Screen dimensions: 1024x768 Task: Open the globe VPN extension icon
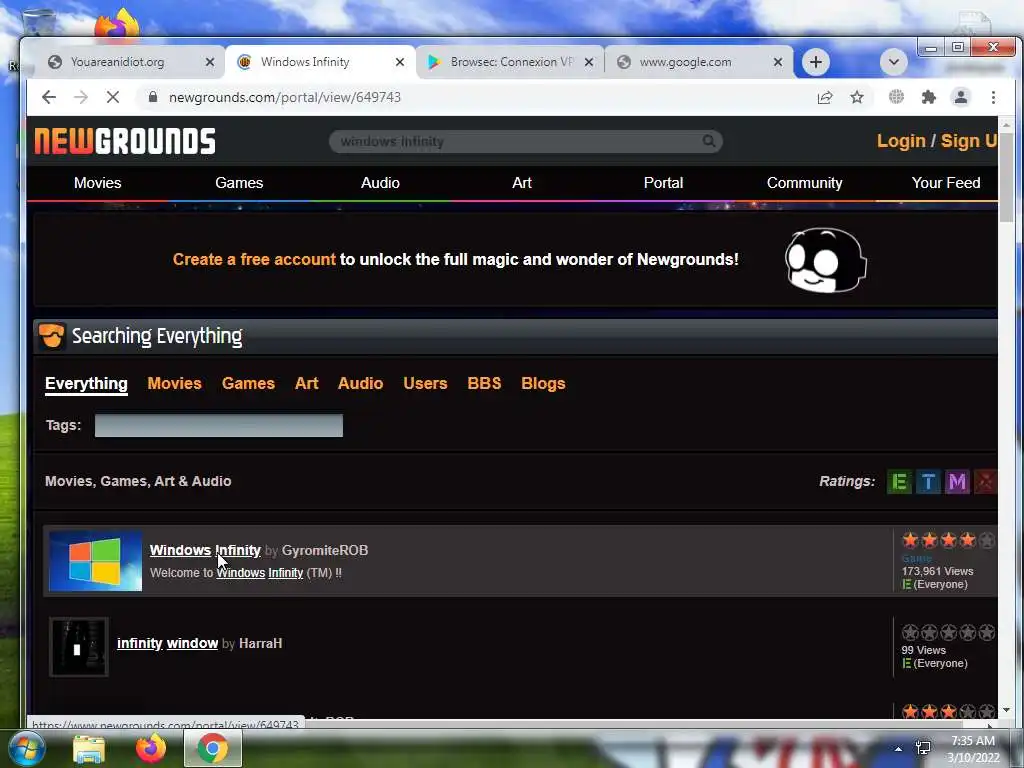(897, 97)
